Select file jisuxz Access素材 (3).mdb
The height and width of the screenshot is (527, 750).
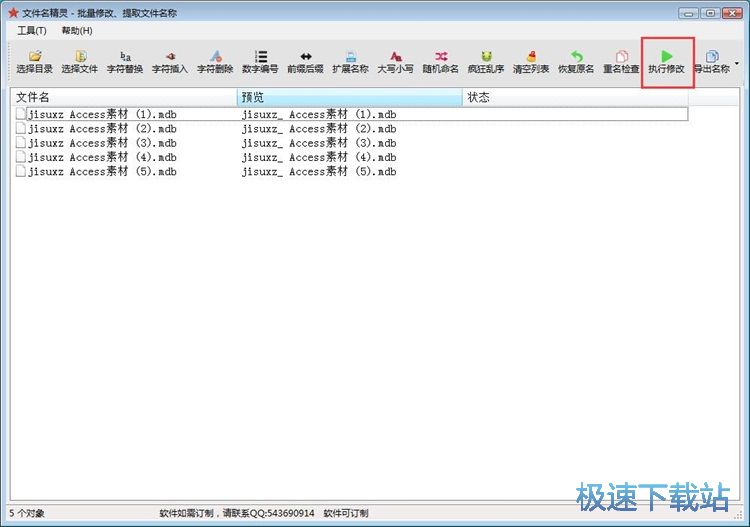[102, 143]
